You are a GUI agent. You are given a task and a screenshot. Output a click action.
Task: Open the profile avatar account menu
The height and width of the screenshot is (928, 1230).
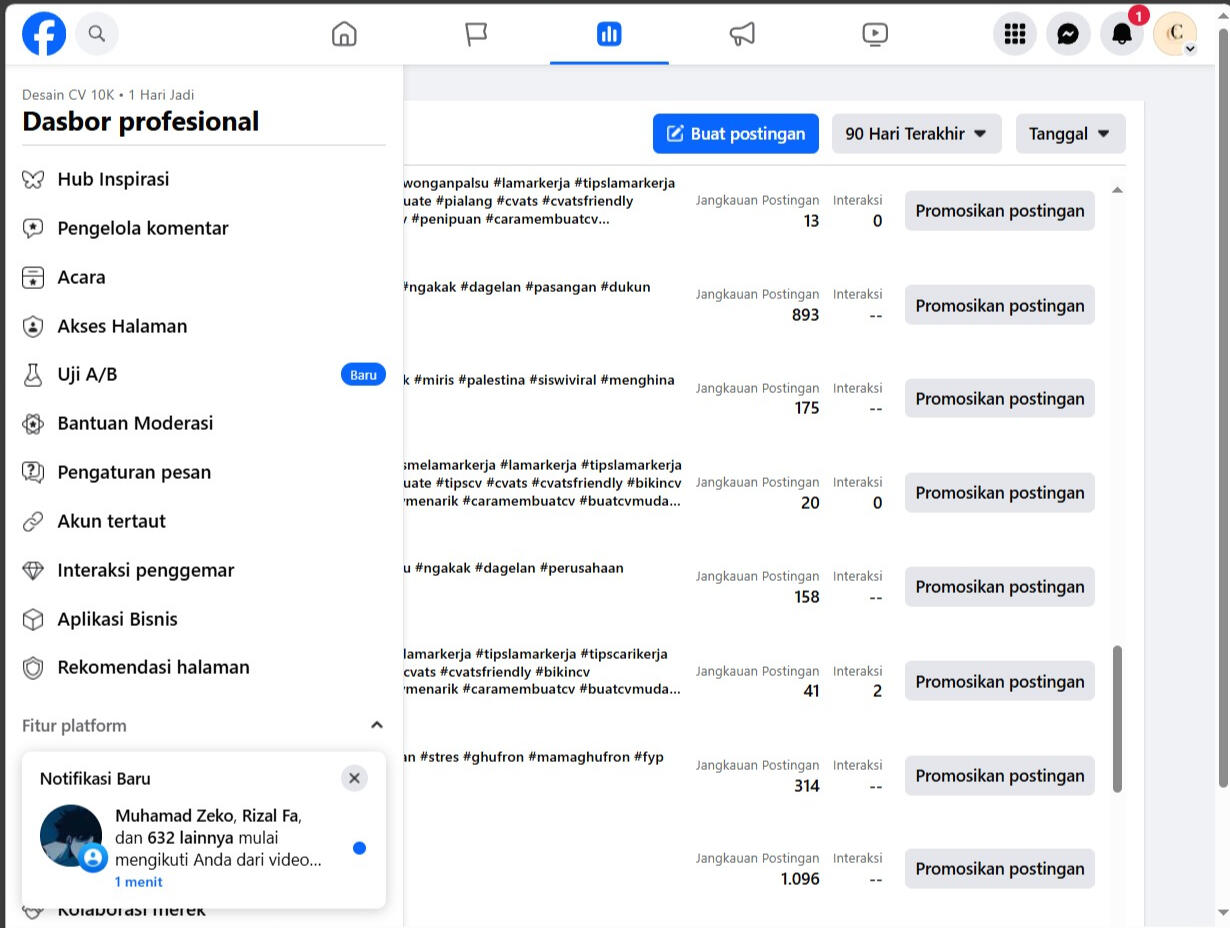(1175, 34)
